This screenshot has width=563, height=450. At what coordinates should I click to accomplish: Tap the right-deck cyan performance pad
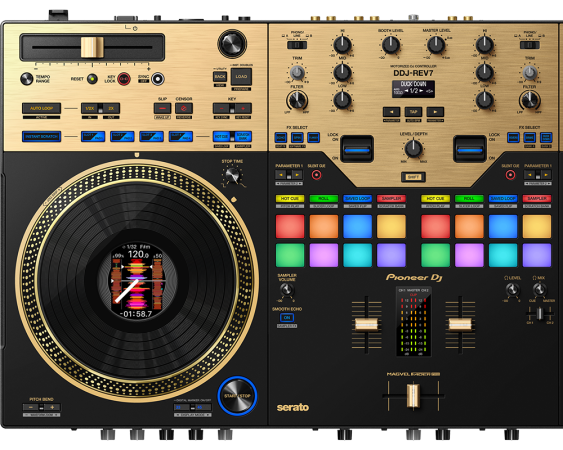[x=503, y=255]
